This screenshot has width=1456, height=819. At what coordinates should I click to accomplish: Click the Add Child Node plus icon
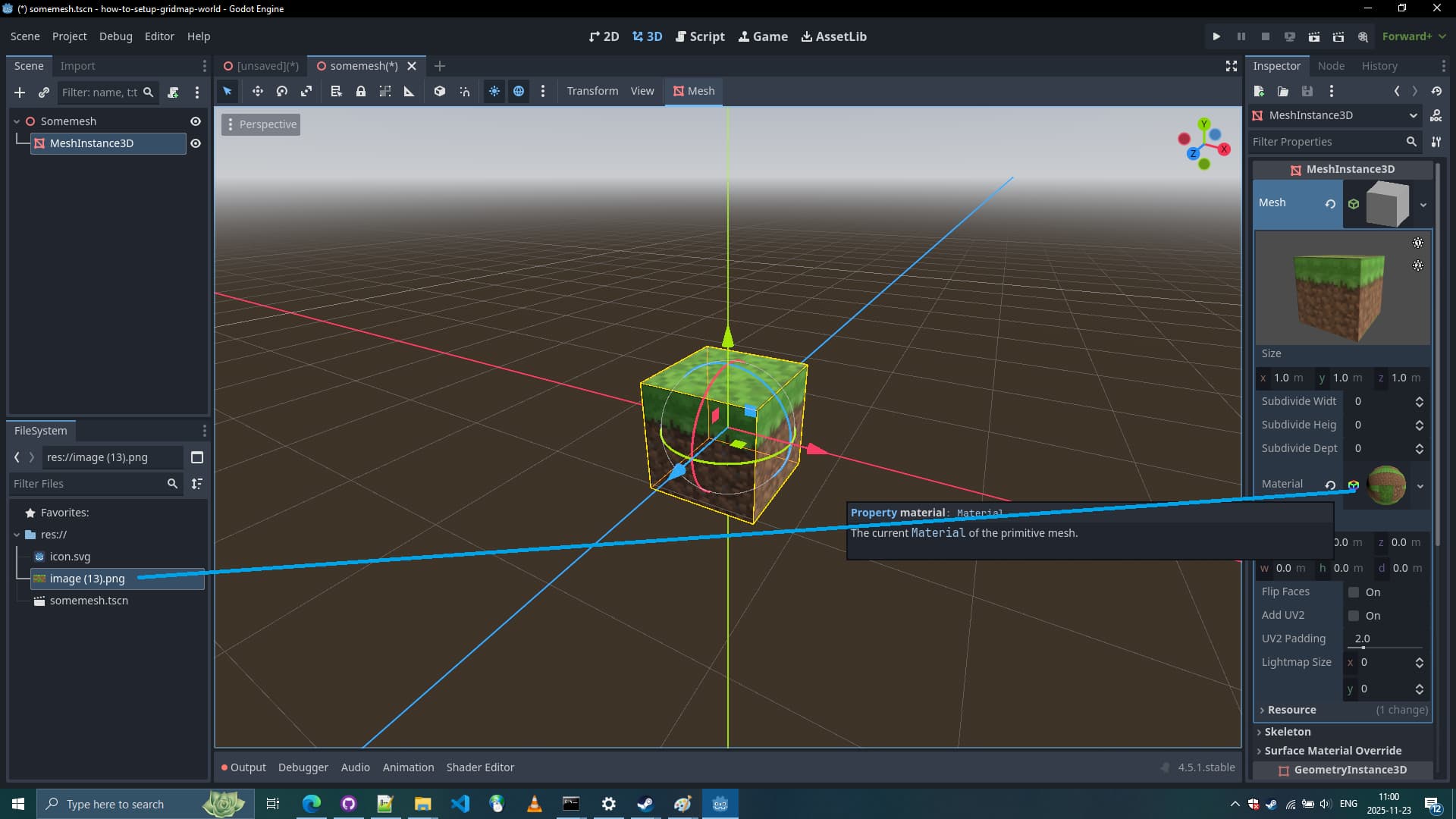(20, 93)
